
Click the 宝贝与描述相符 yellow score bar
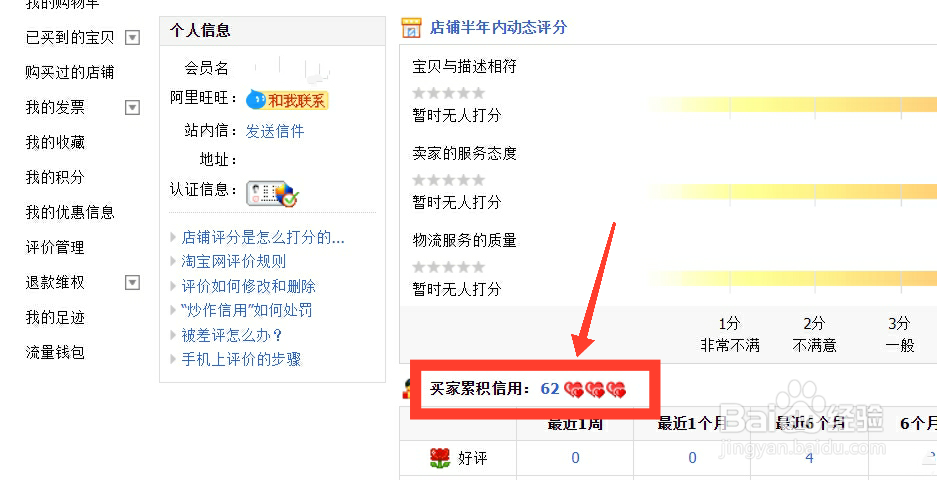click(792, 105)
